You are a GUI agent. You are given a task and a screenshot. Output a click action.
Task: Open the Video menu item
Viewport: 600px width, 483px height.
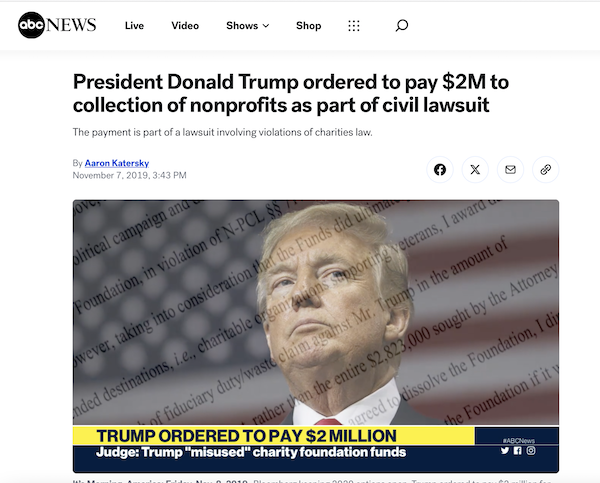185,26
